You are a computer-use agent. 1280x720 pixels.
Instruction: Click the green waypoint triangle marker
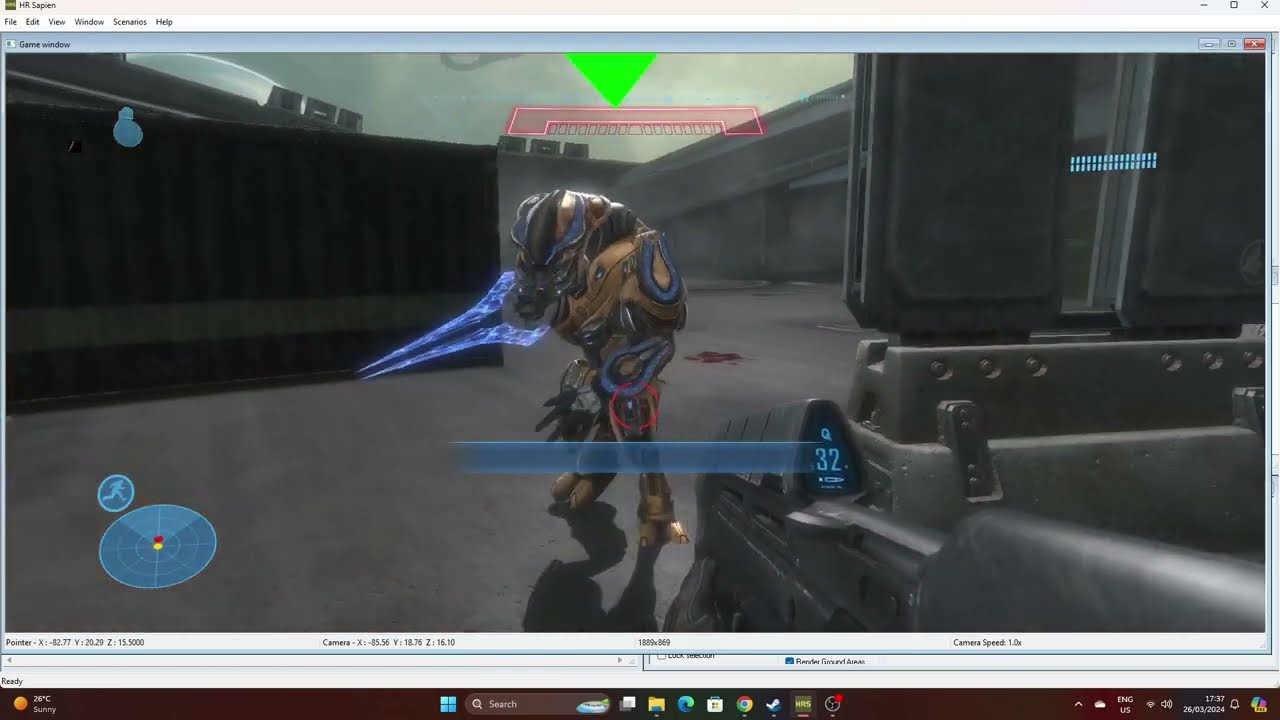pyautogui.click(x=611, y=78)
